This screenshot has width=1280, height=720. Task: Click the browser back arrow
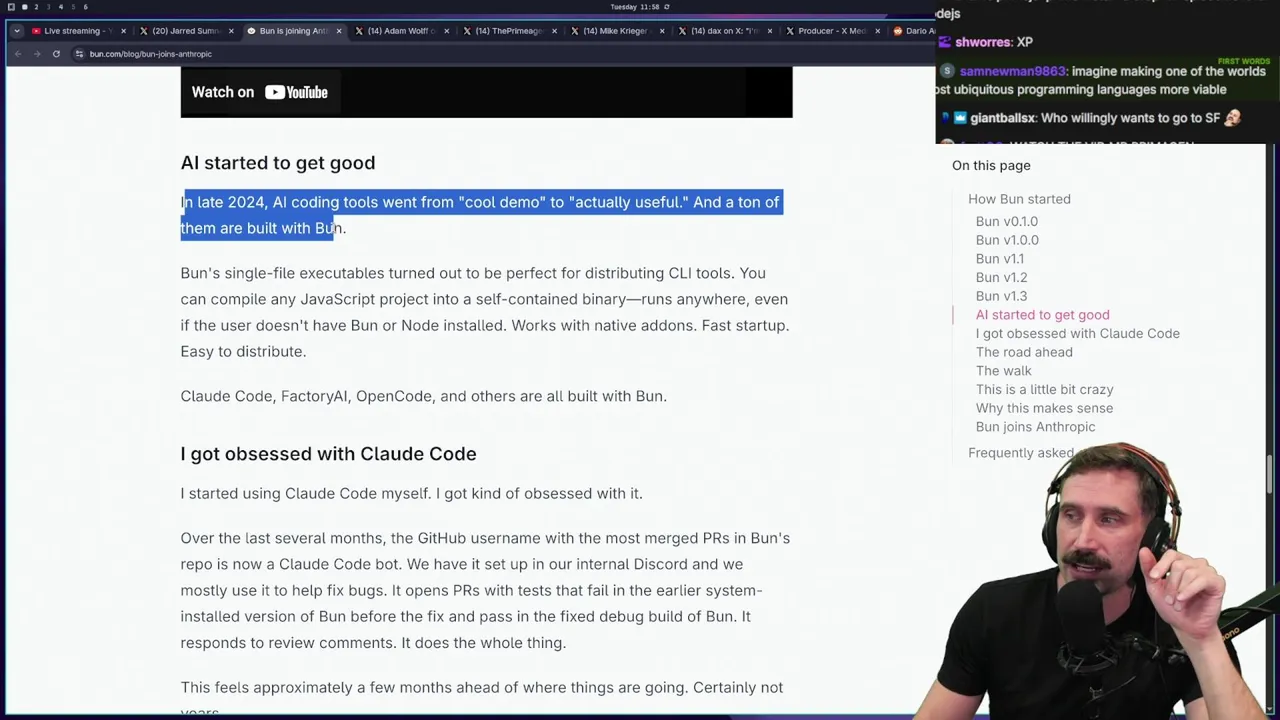click(x=18, y=54)
